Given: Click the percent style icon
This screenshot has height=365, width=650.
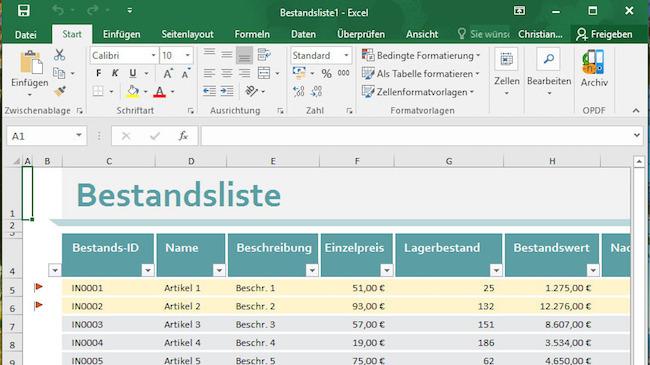Looking at the screenshot, I should click(327, 74).
